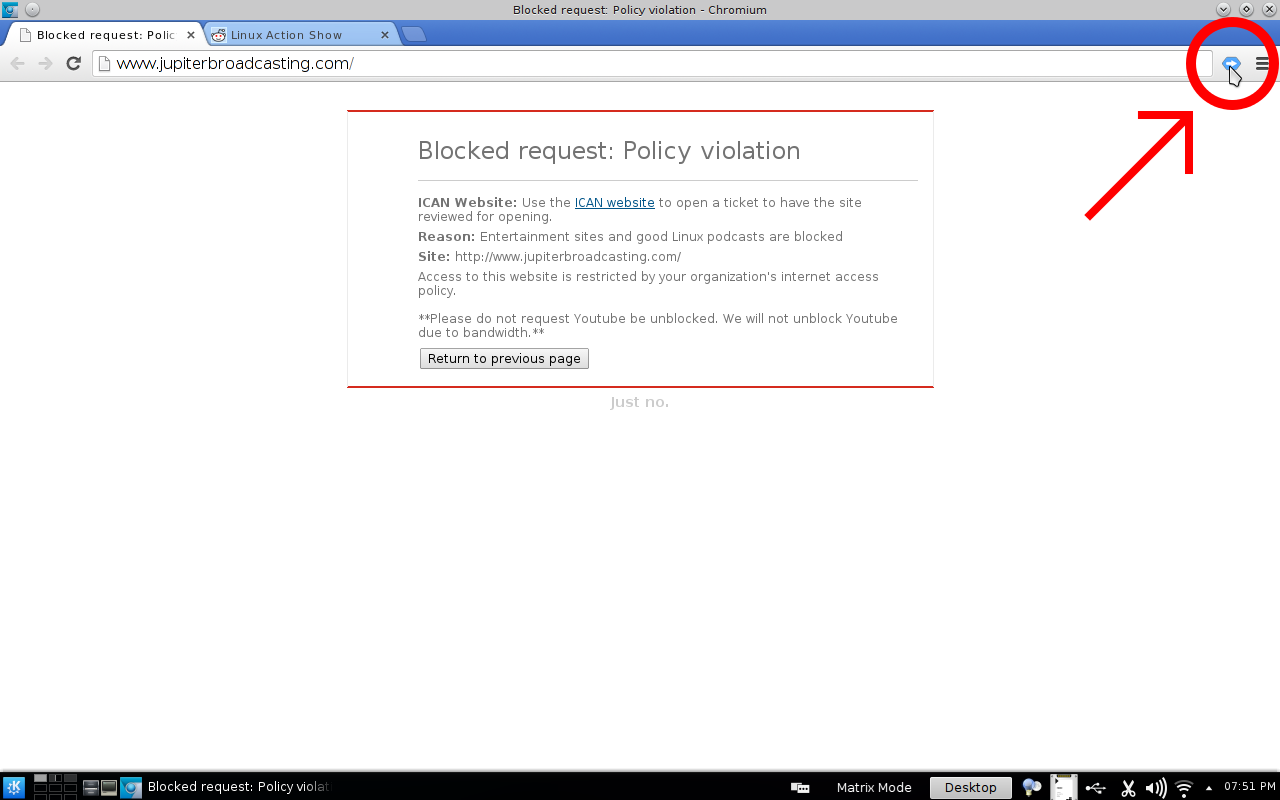Open the light bulb tray icon

pos(1031,787)
